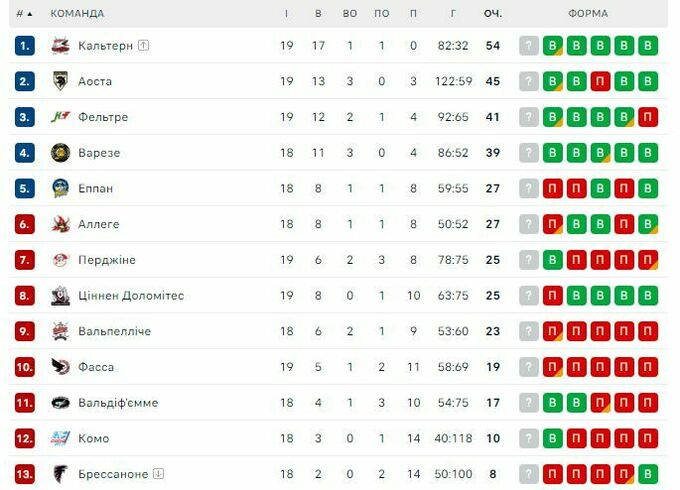680x490 pixels.
Task: Click the Фасса team logo
Action: pyautogui.click(x=60, y=367)
